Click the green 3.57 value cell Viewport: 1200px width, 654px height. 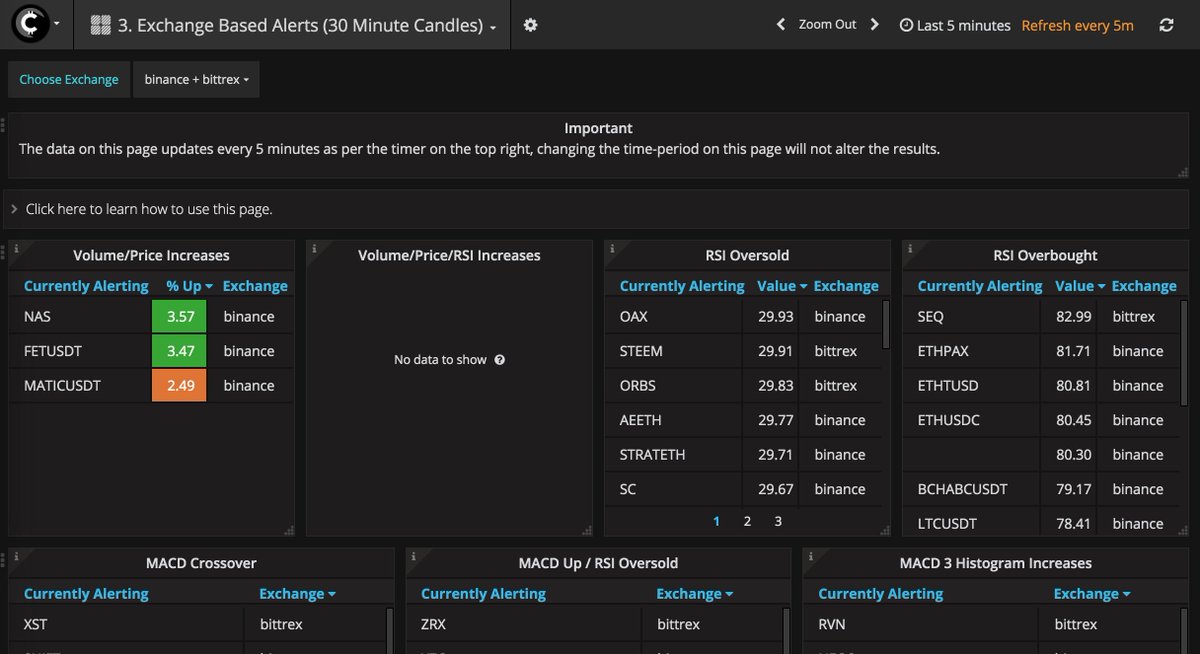pos(179,317)
